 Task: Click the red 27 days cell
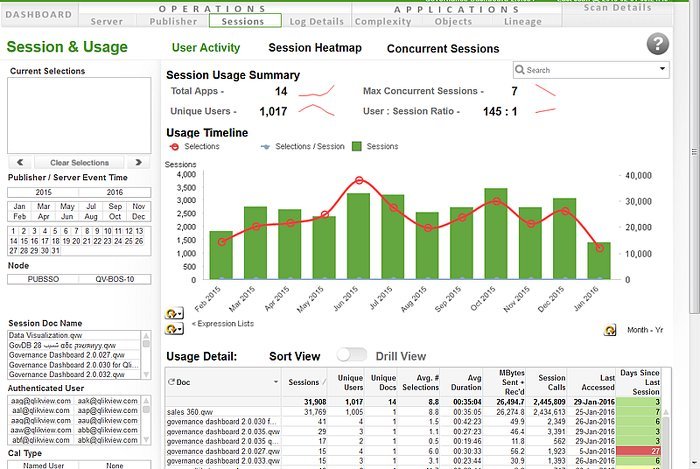tap(638, 451)
